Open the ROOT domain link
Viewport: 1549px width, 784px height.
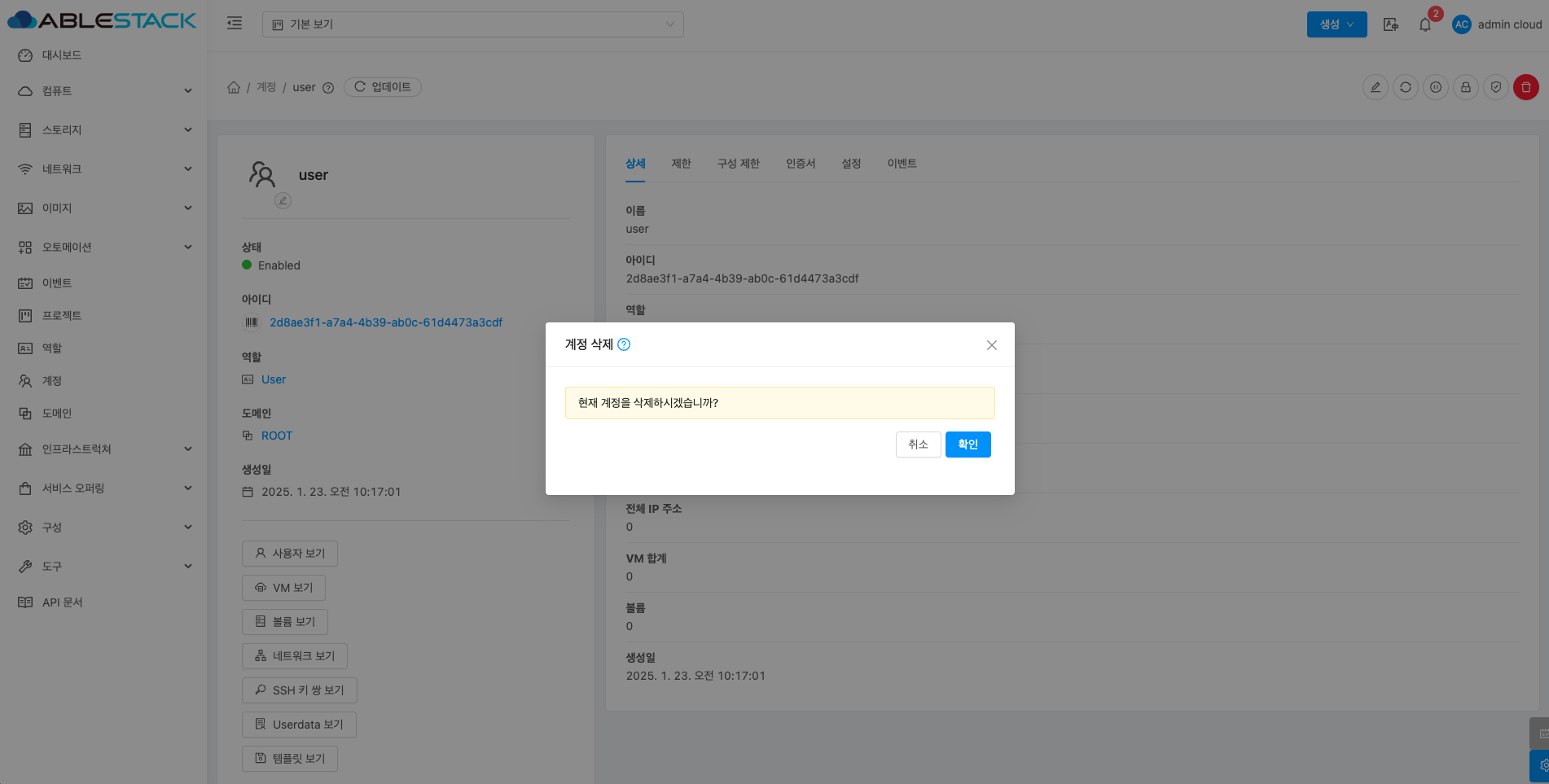(276, 436)
